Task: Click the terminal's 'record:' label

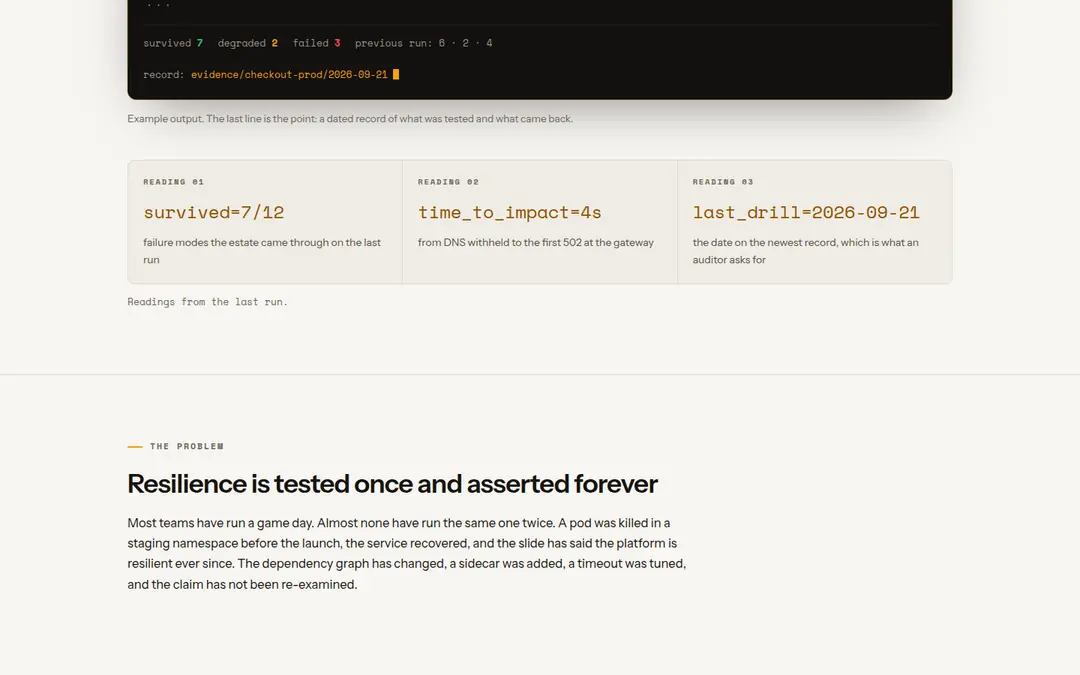Action: click(163, 74)
